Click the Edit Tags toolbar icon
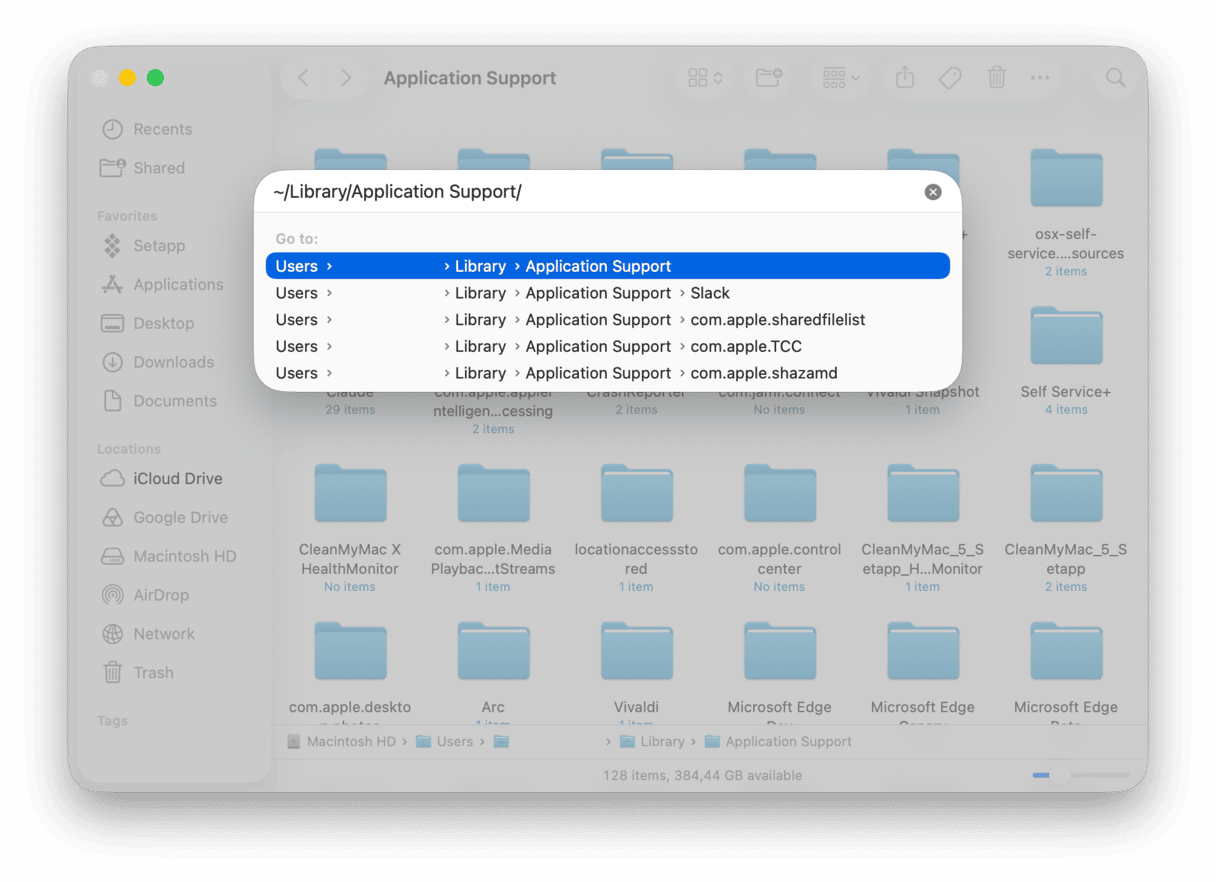The height and width of the screenshot is (882, 1216). click(x=950, y=78)
